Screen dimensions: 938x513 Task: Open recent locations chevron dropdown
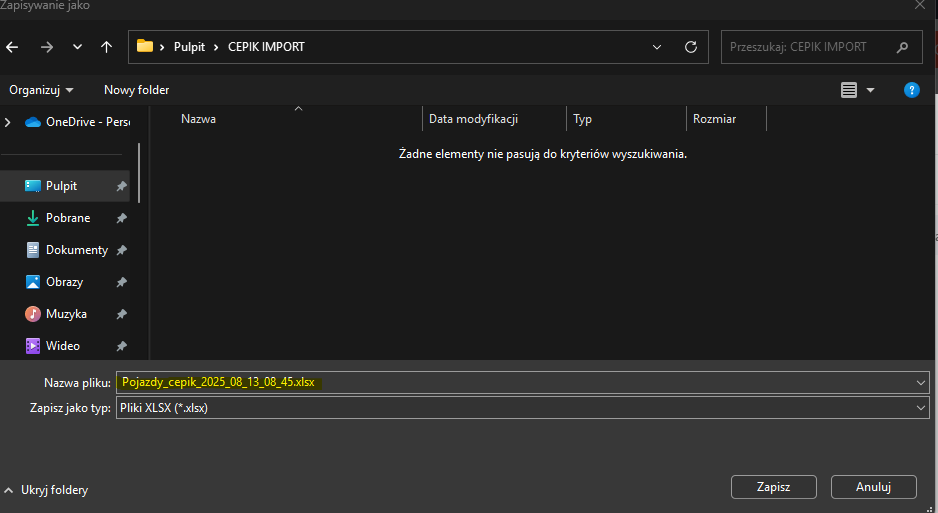pos(77,47)
